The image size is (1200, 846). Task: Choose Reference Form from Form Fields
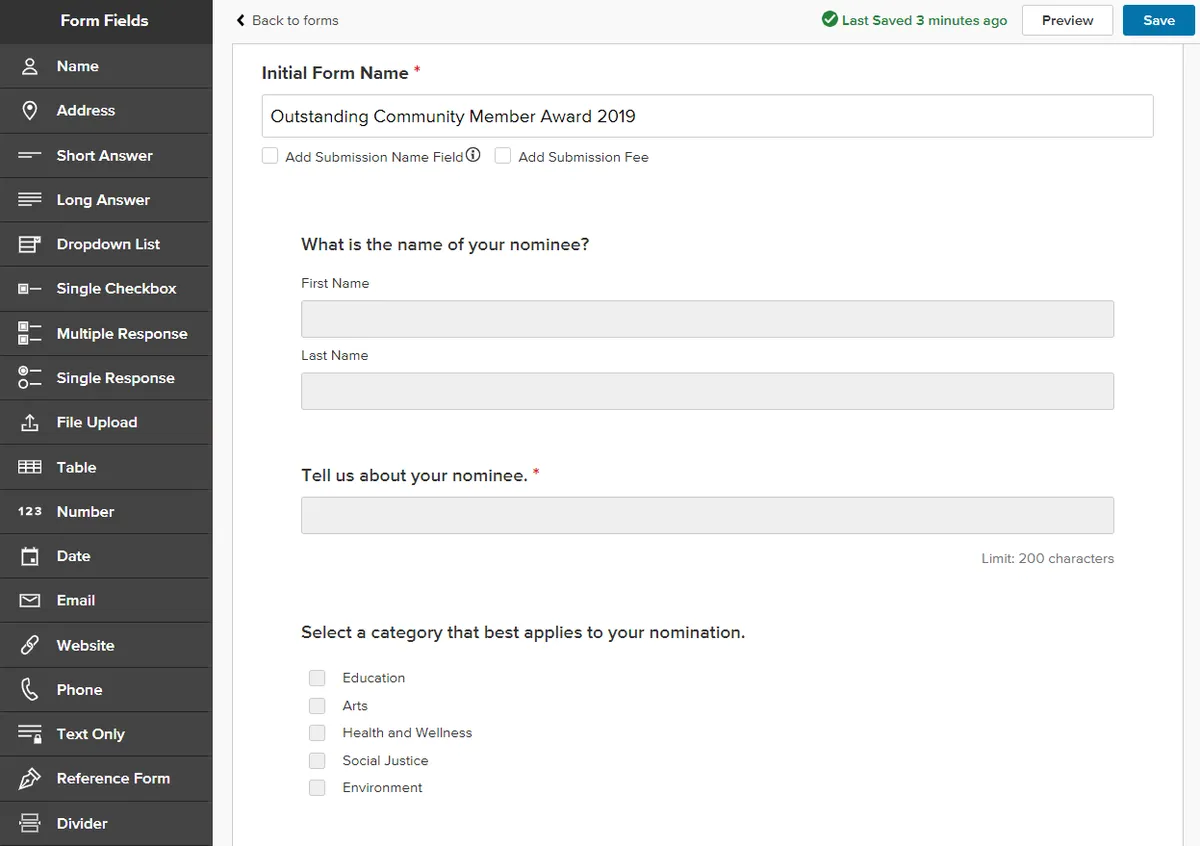[x=113, y=778]
